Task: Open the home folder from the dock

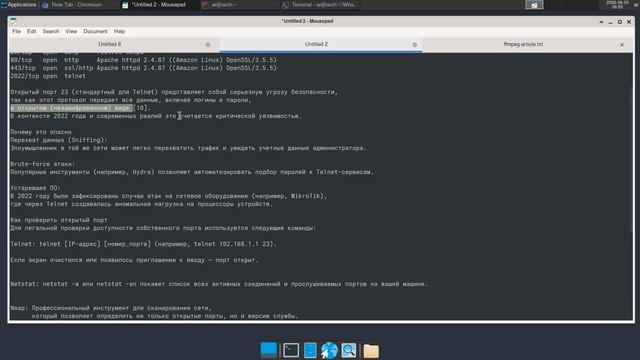Action: click(371, 351)
